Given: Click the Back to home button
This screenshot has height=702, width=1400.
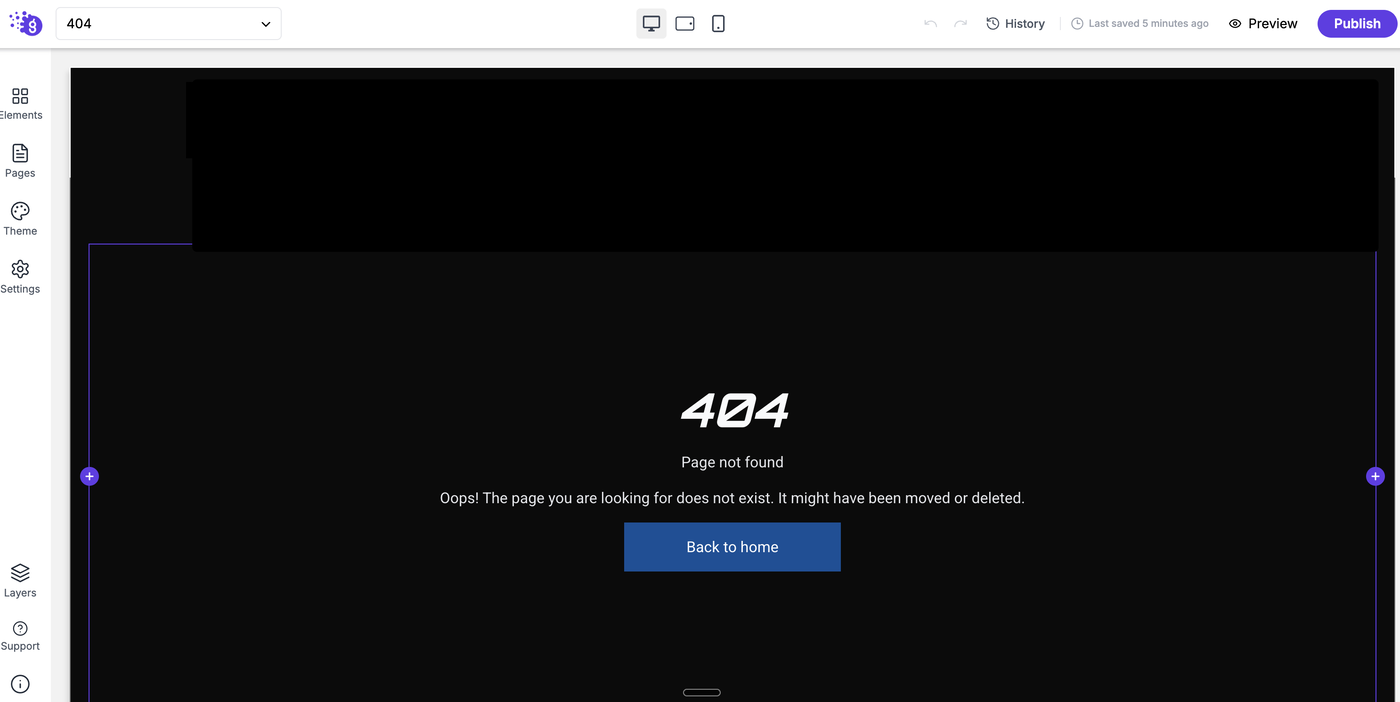Looking at the screenshot, I should tap(732, 547).
